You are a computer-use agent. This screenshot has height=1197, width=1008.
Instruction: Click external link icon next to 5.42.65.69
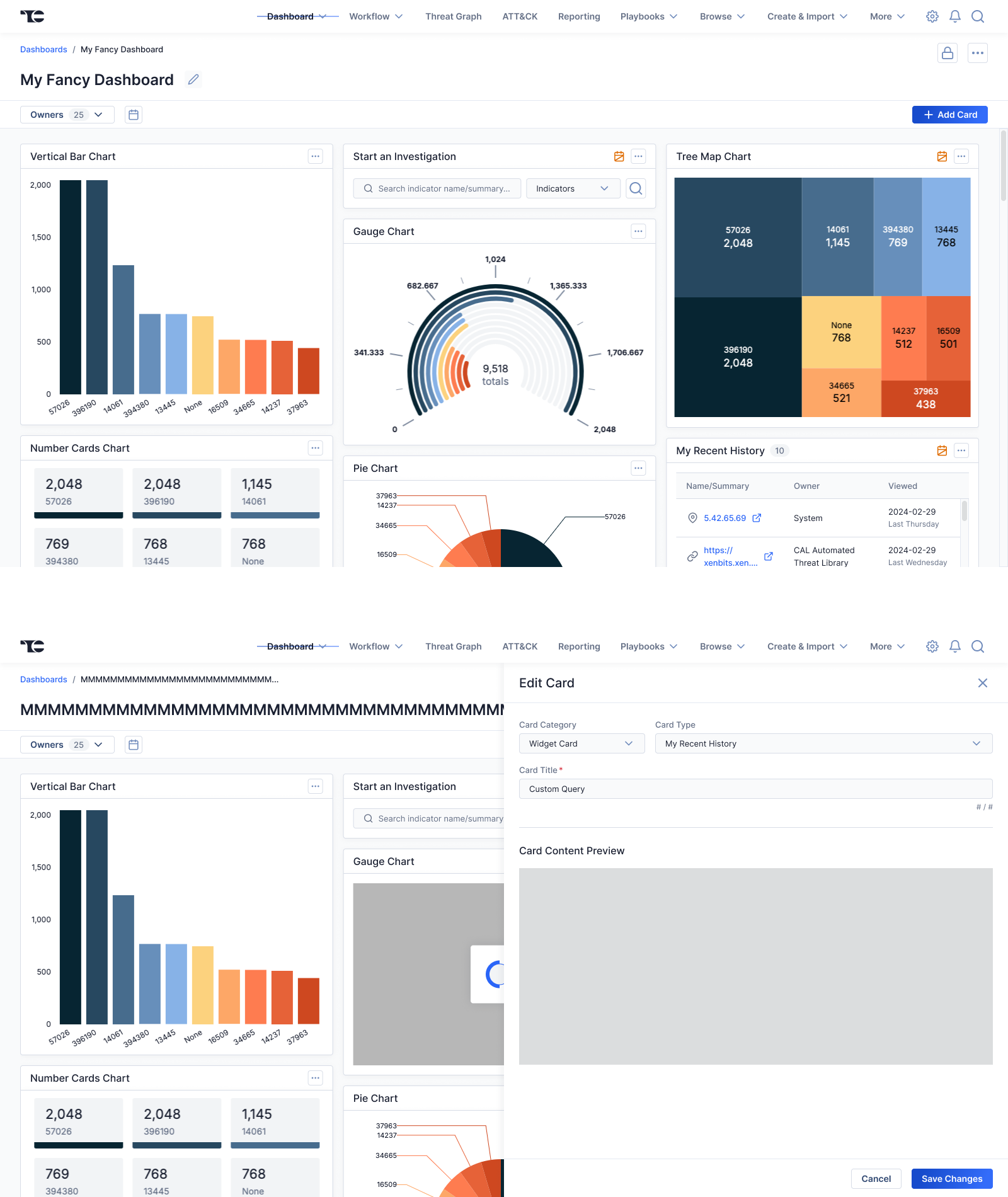tap(757, 518)
